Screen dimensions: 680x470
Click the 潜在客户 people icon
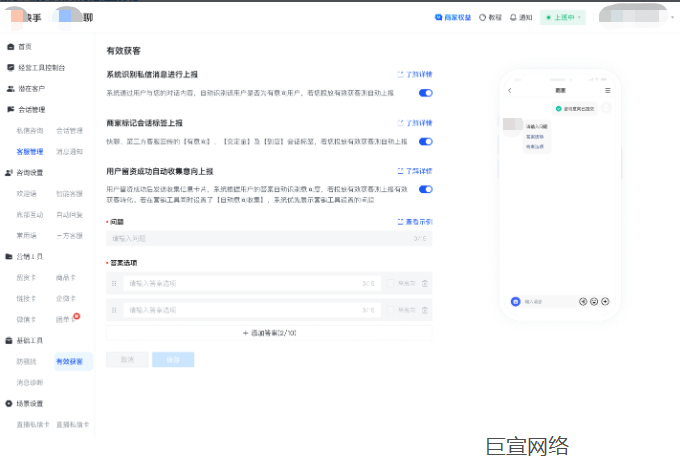tap(11, 88)
